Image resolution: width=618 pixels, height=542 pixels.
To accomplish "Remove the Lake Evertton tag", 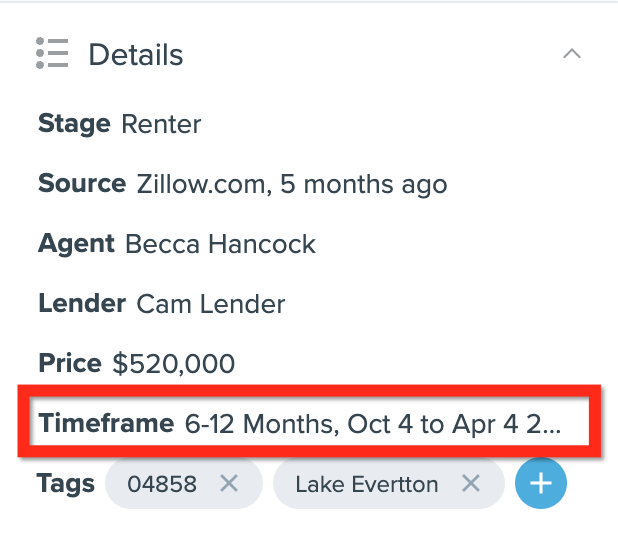I will tap(471, 483).
